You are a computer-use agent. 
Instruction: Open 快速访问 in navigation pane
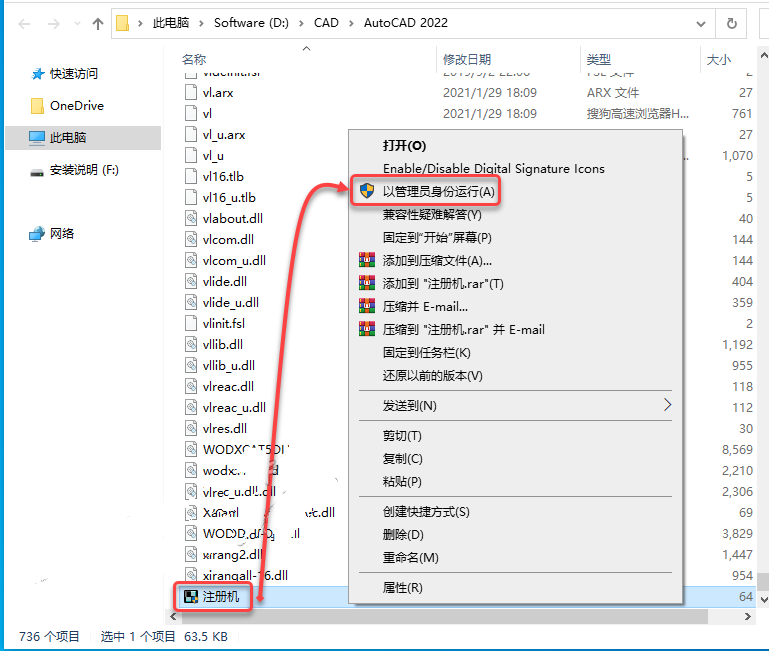pos(74,74)
